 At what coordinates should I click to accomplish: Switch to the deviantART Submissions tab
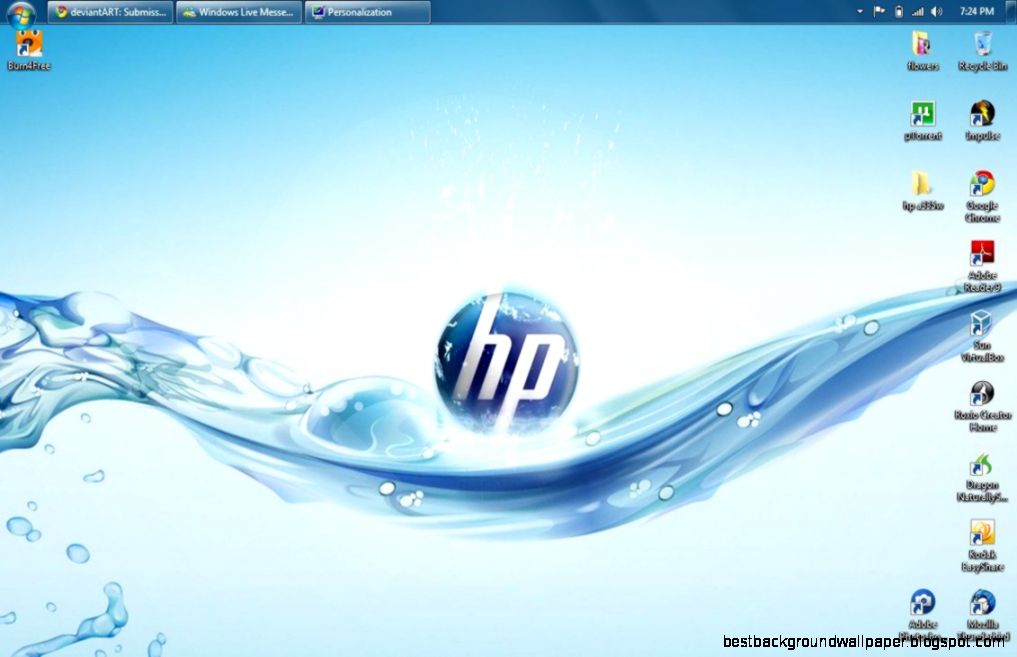click(109, 12)
